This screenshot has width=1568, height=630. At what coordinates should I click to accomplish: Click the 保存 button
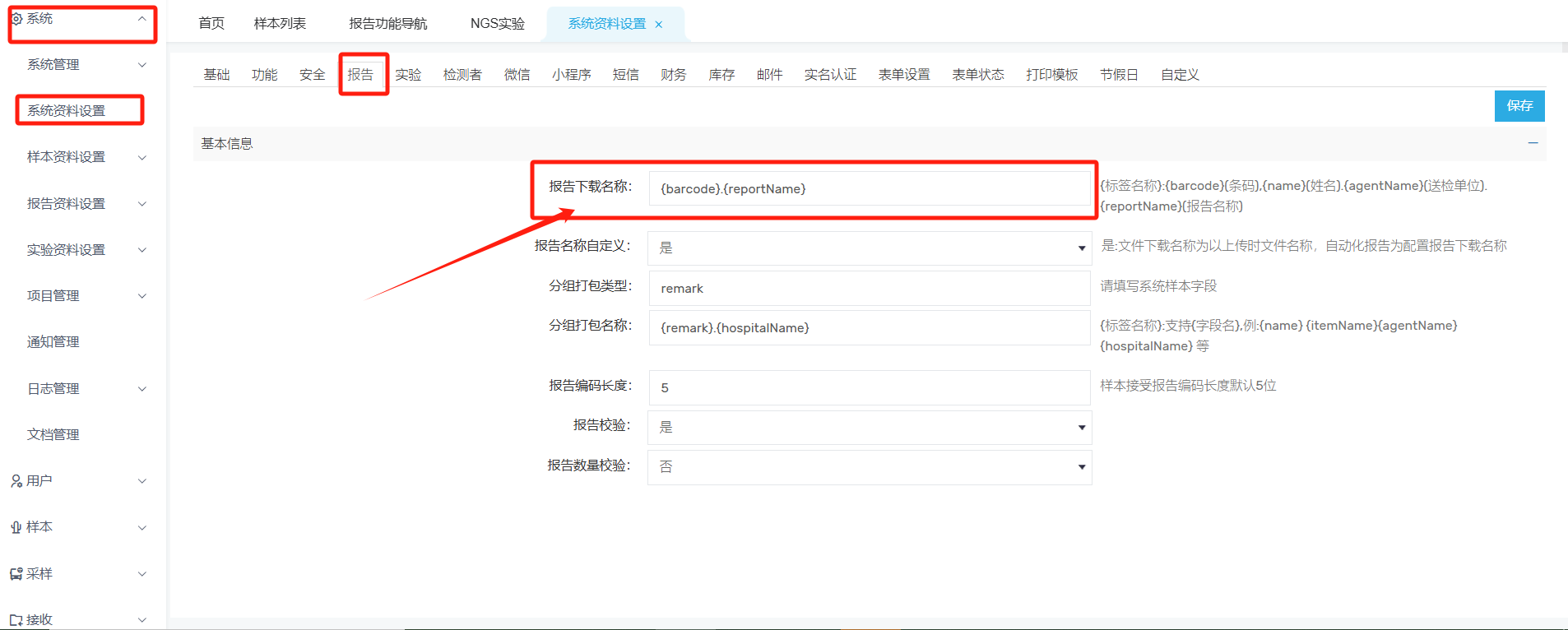pos(1519,106)
